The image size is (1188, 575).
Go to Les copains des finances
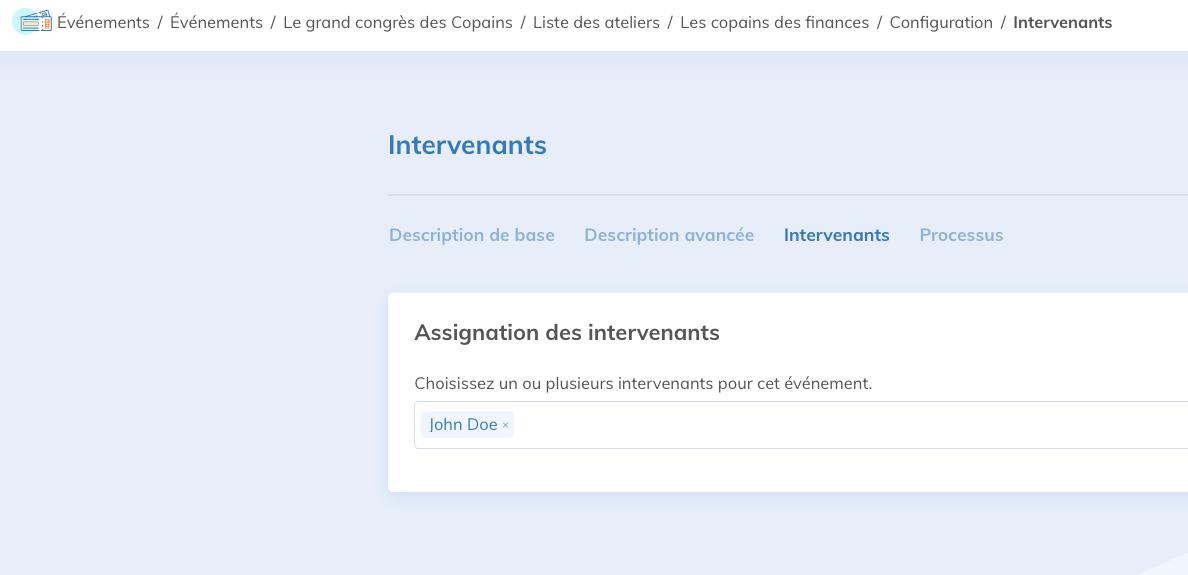point(774,22)
